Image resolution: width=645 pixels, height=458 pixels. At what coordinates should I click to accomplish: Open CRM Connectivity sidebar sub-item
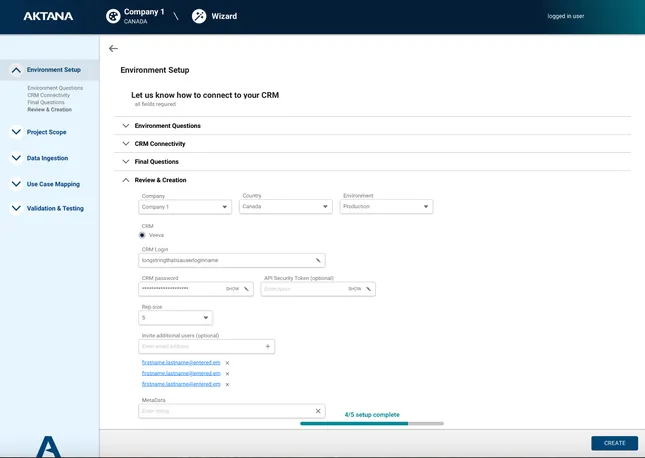pyautogui.click(x=49, y=95)
